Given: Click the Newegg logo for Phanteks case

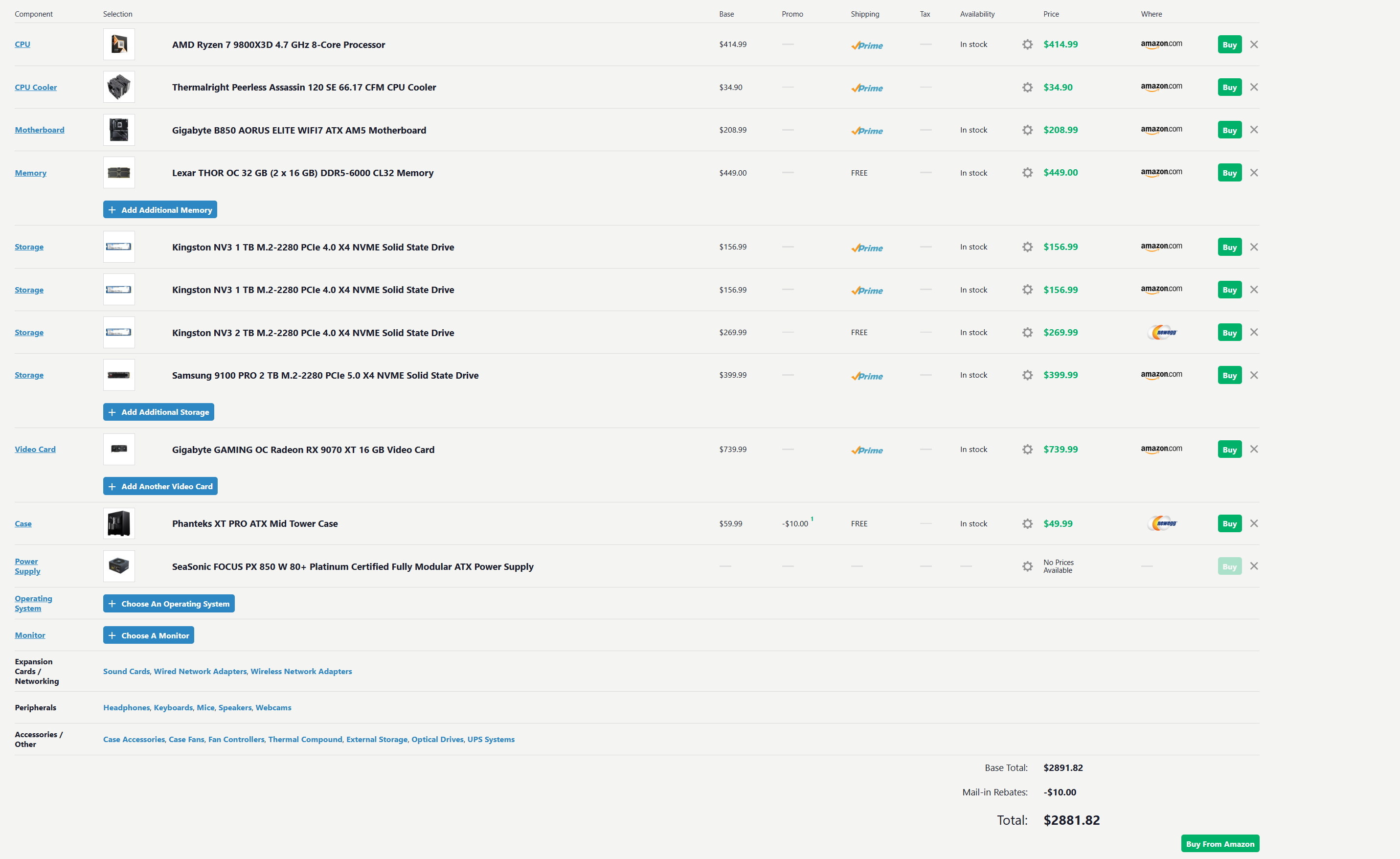Looking at the screenshot, I should point(1162,524).
